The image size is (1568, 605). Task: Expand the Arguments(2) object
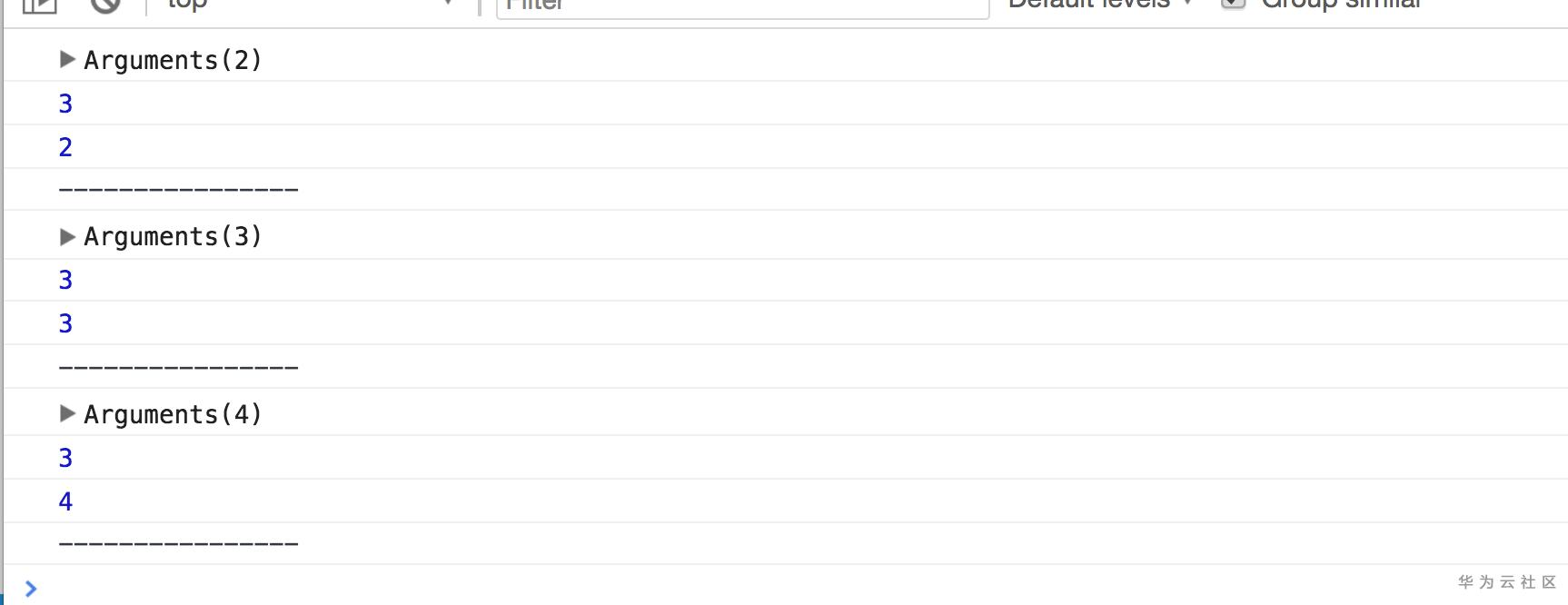coord(67,60)
